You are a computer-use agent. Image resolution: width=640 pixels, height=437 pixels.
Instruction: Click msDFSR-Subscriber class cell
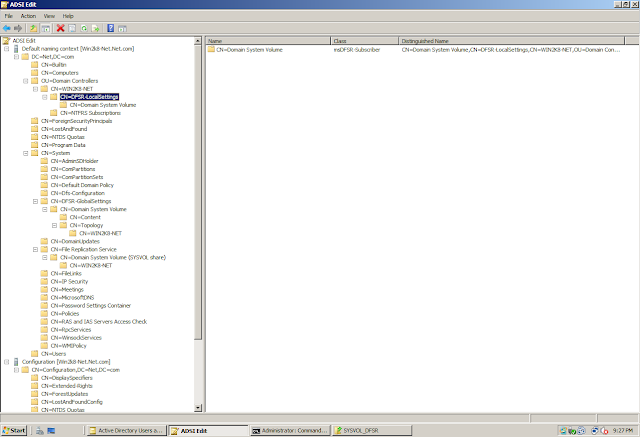click(357, 50)
